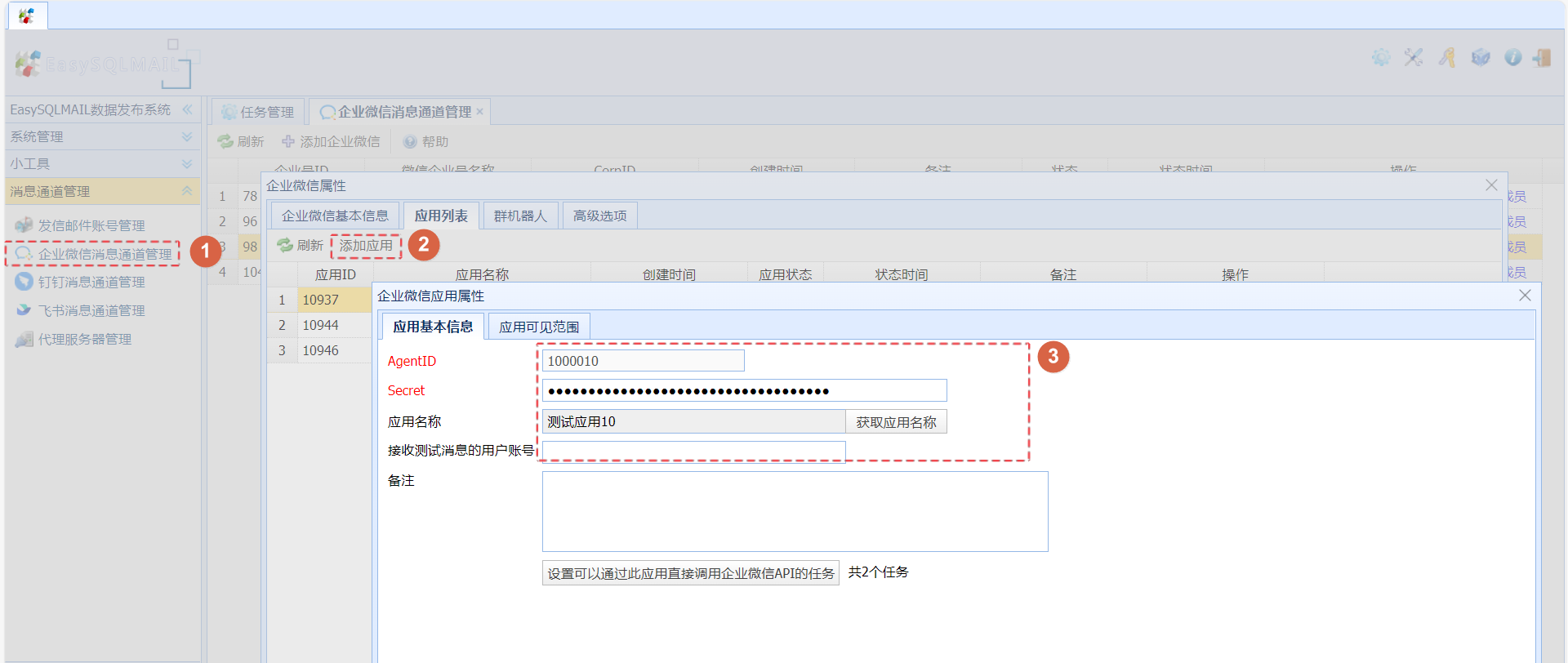Select the 应用基本信息 tab

pyautogui.click(x=433, y=327)
